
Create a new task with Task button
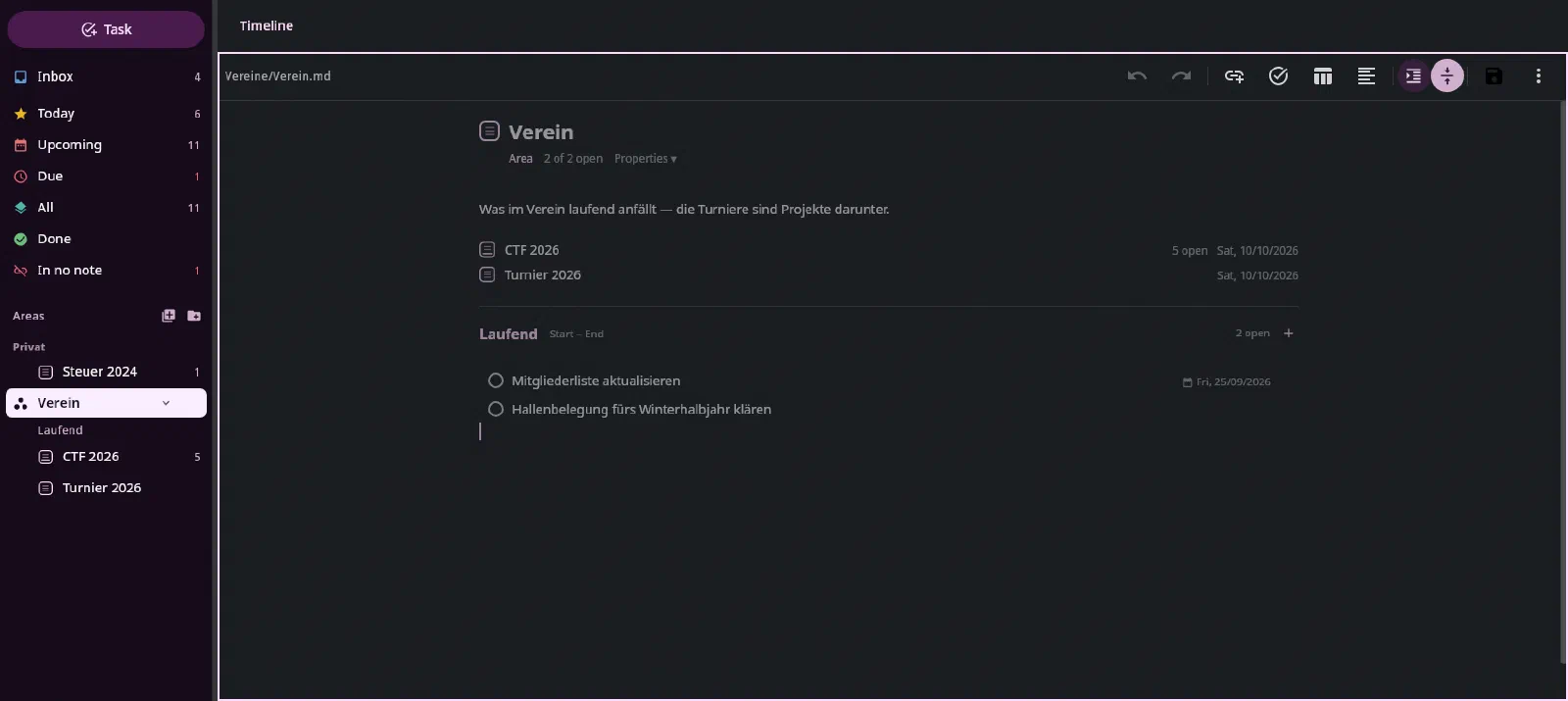point(106,29)
